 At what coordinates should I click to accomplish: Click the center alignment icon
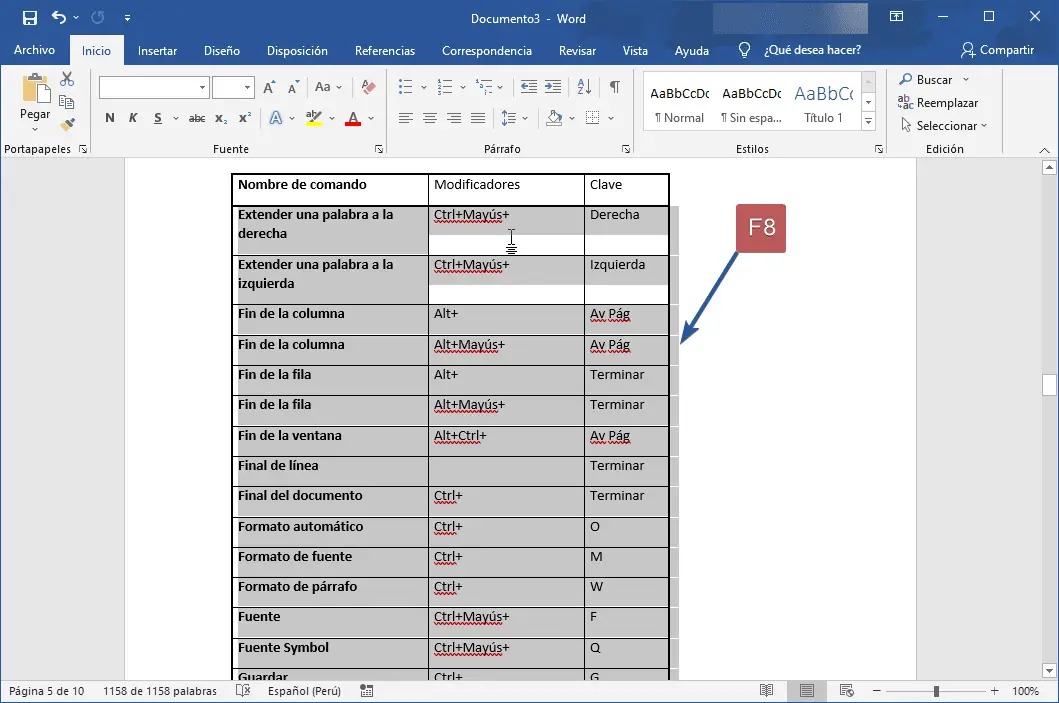pyautogui.click(x=429, y=117)
